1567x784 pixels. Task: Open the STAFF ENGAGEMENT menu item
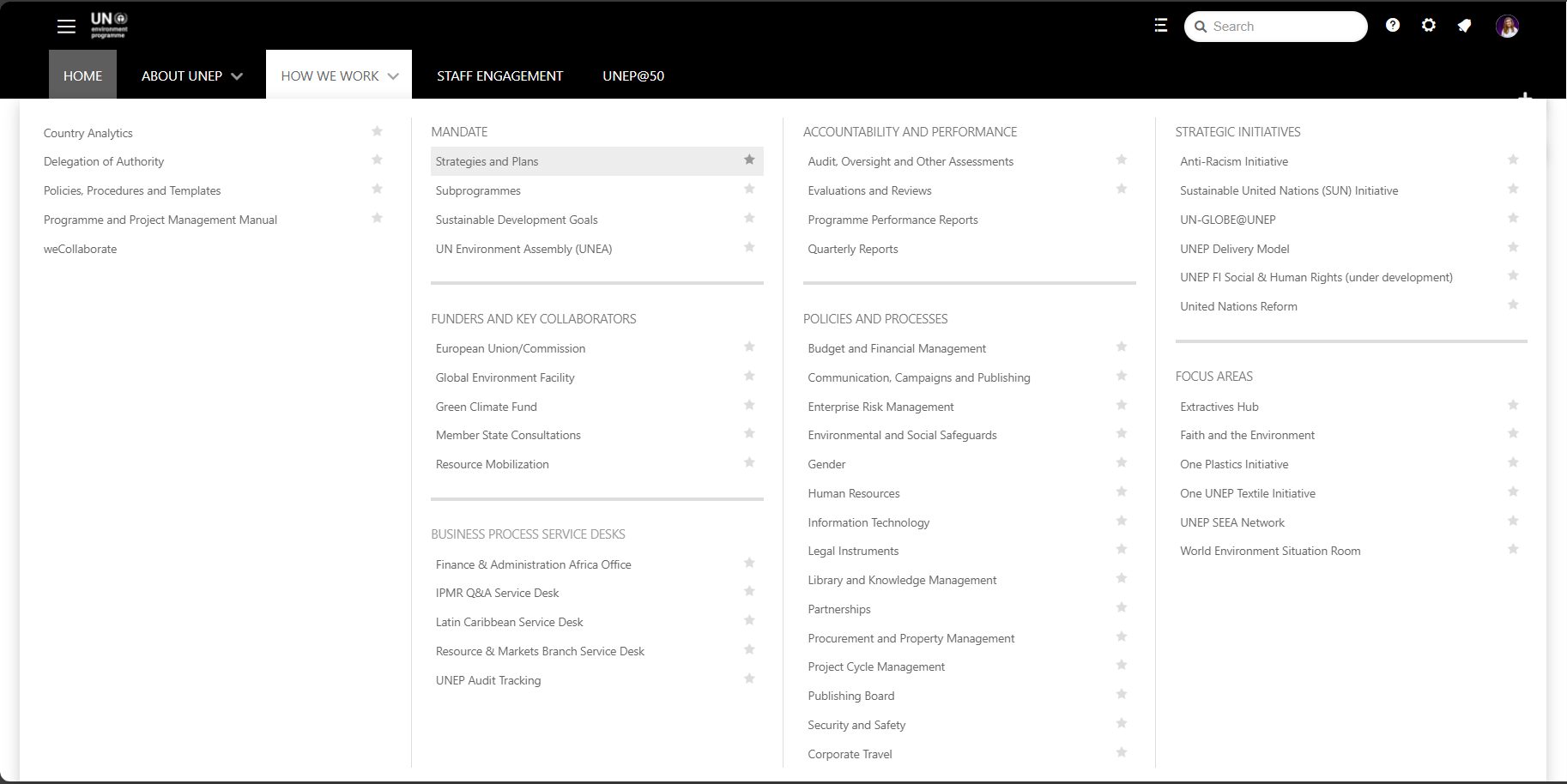[500, 75]
